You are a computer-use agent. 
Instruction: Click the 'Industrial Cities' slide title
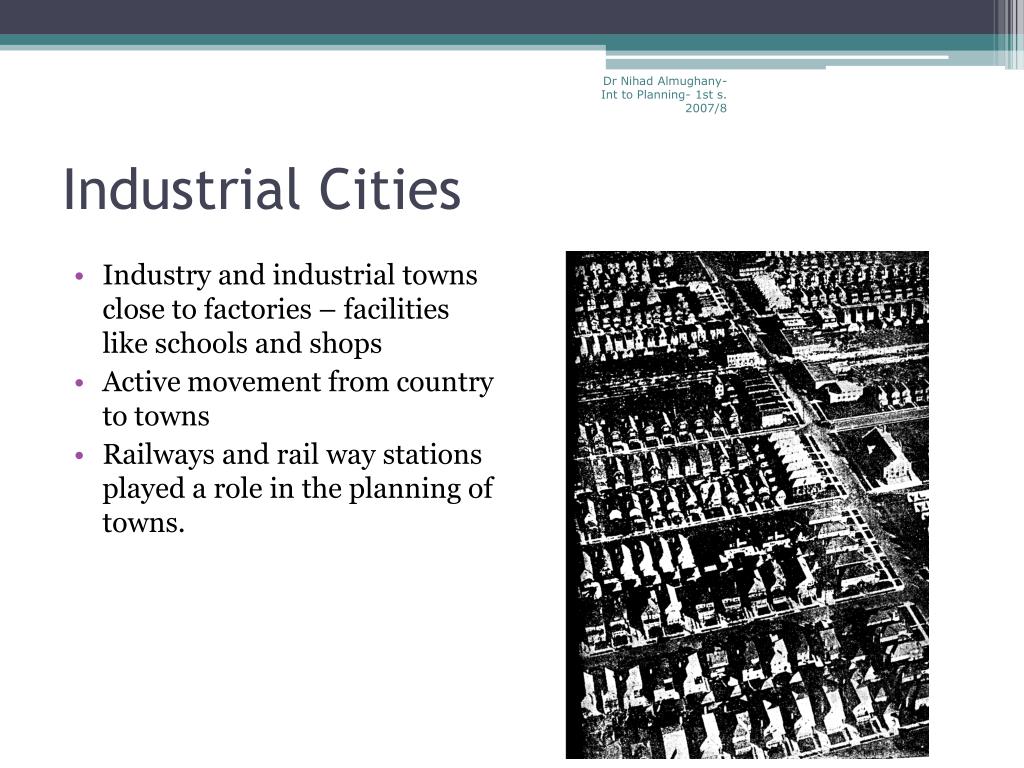[262, 189]
